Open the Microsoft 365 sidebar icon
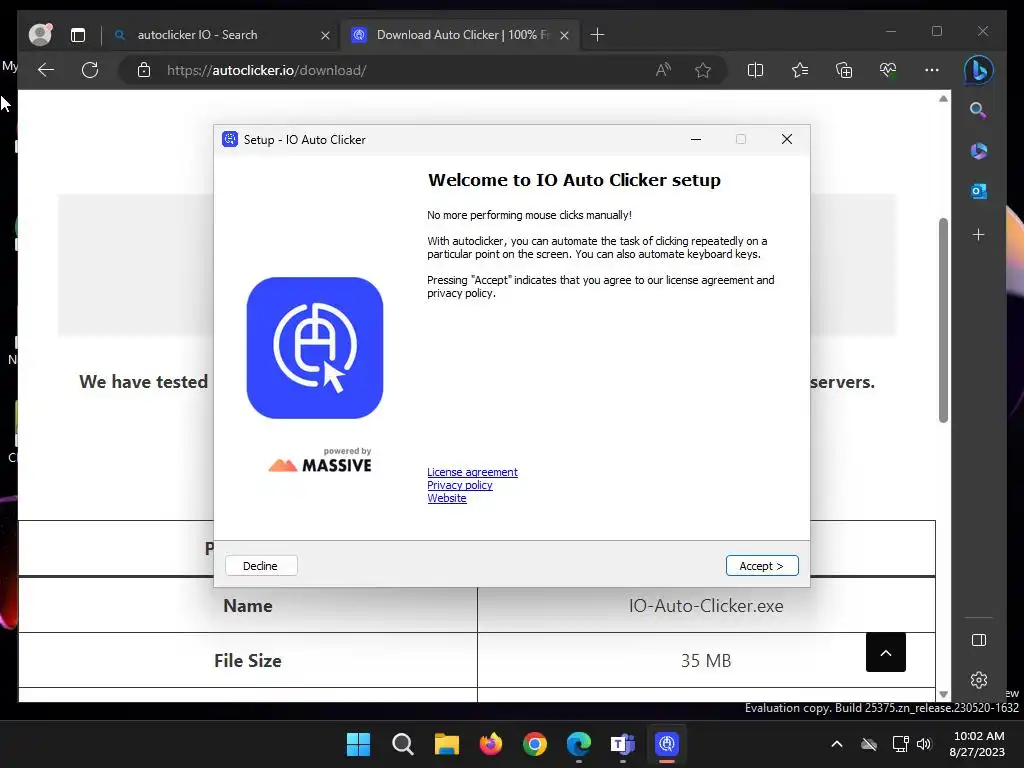The width and height of the screenshot is (1024, 768). (x=978, y=151)
